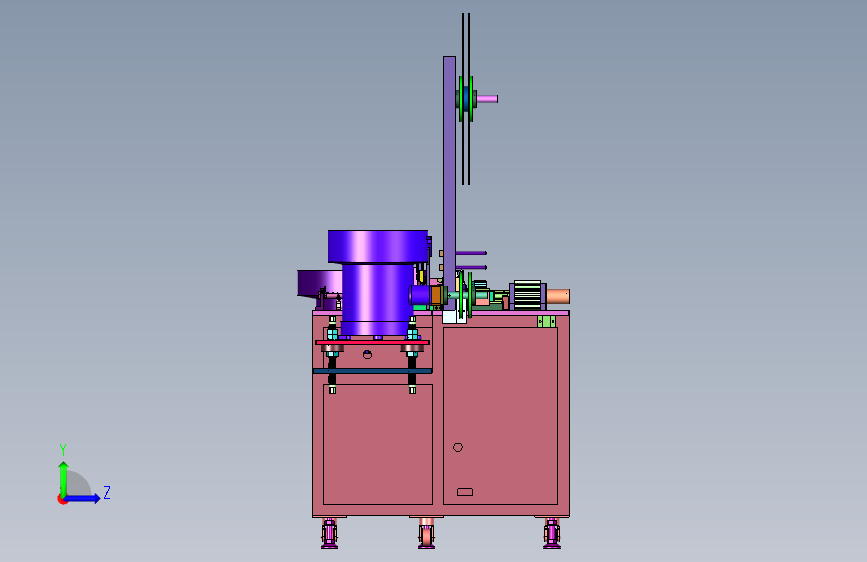Select the dark purple hopper left of bowl
This screenshot has height=562, width=867.
point(319,284)
